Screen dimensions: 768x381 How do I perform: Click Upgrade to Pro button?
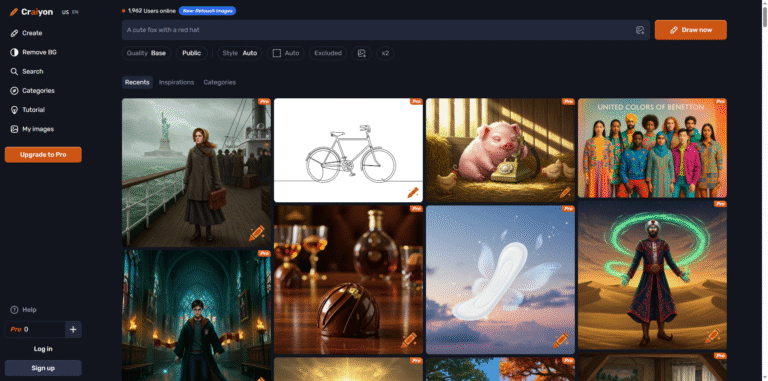43,155
